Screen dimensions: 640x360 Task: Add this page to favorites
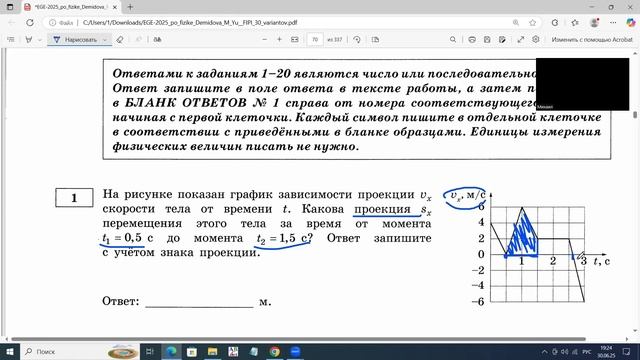tap(532, 23)
